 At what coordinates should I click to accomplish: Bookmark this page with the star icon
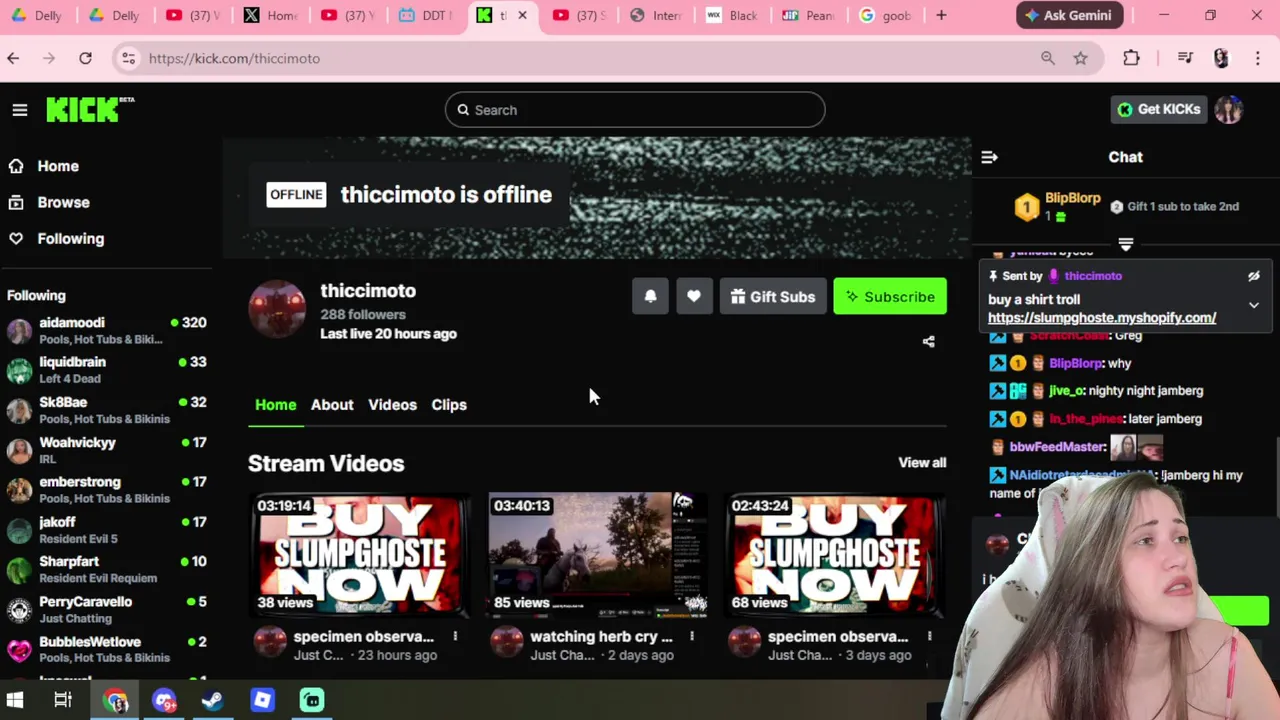click(1080, 58)
